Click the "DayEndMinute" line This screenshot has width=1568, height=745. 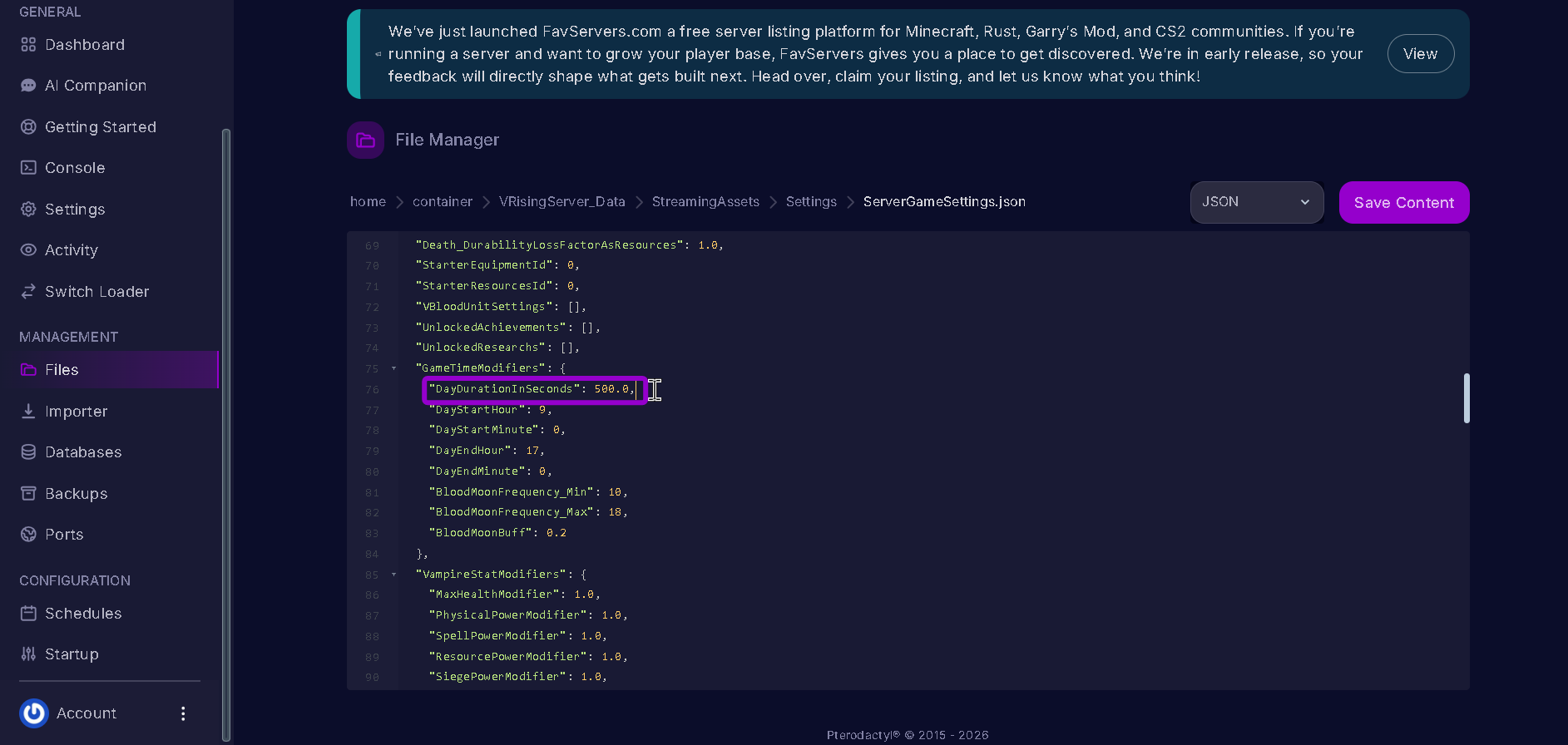[x=490, y=471]
